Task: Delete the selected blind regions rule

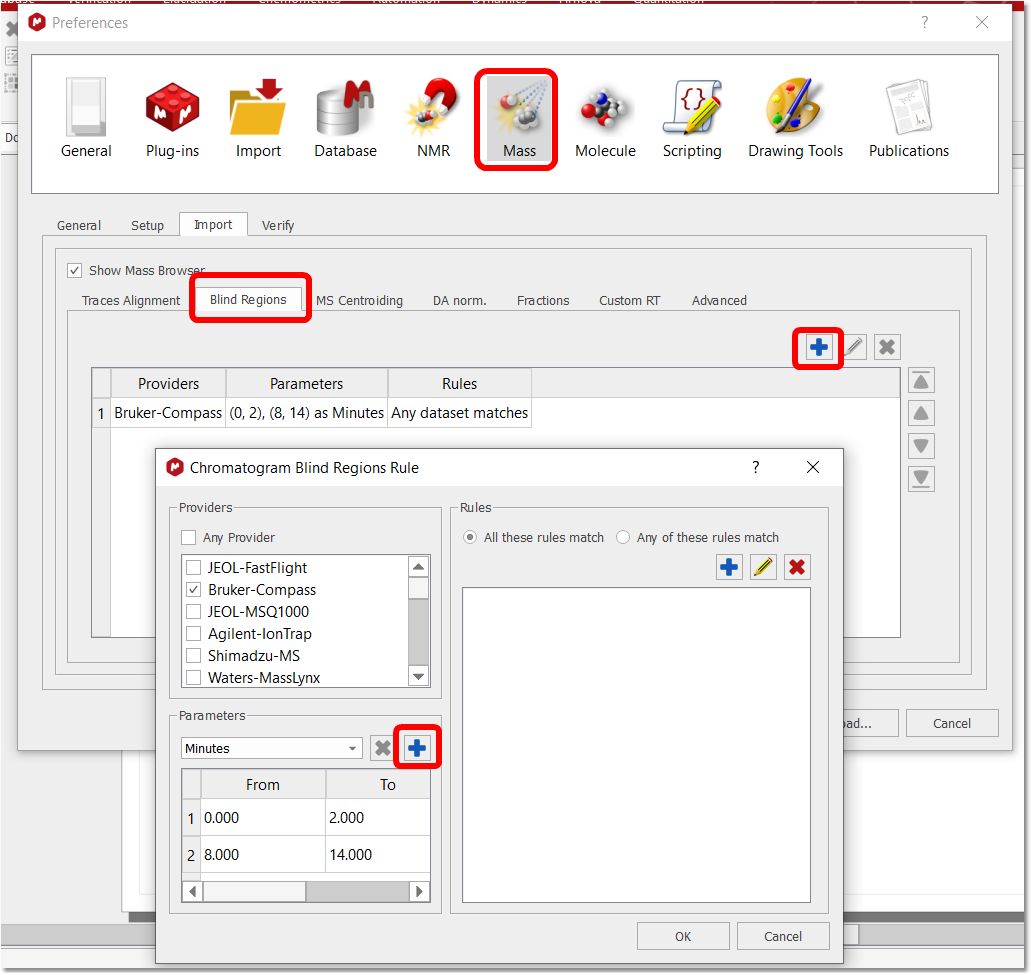Action: [x=887, y=347]
